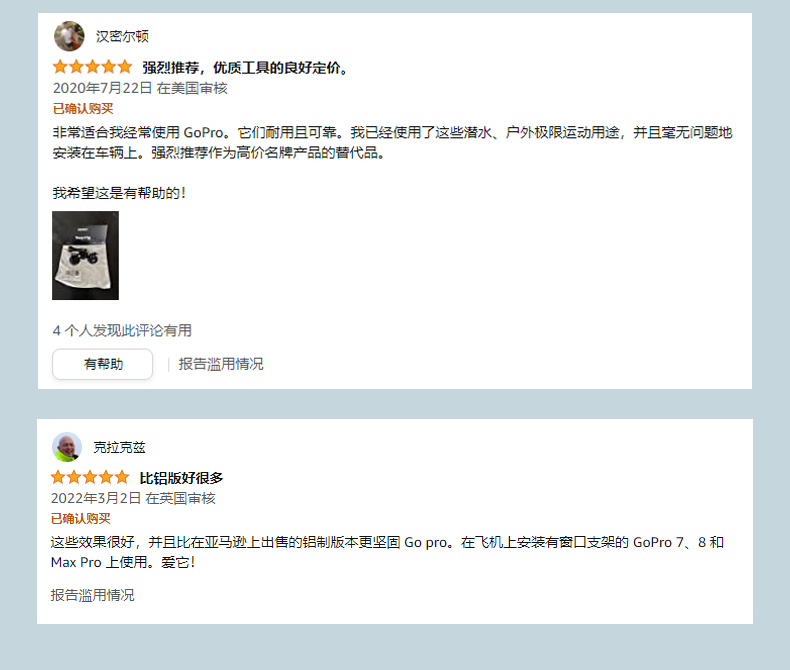Click the first review body about GoPro

point(392,143)
